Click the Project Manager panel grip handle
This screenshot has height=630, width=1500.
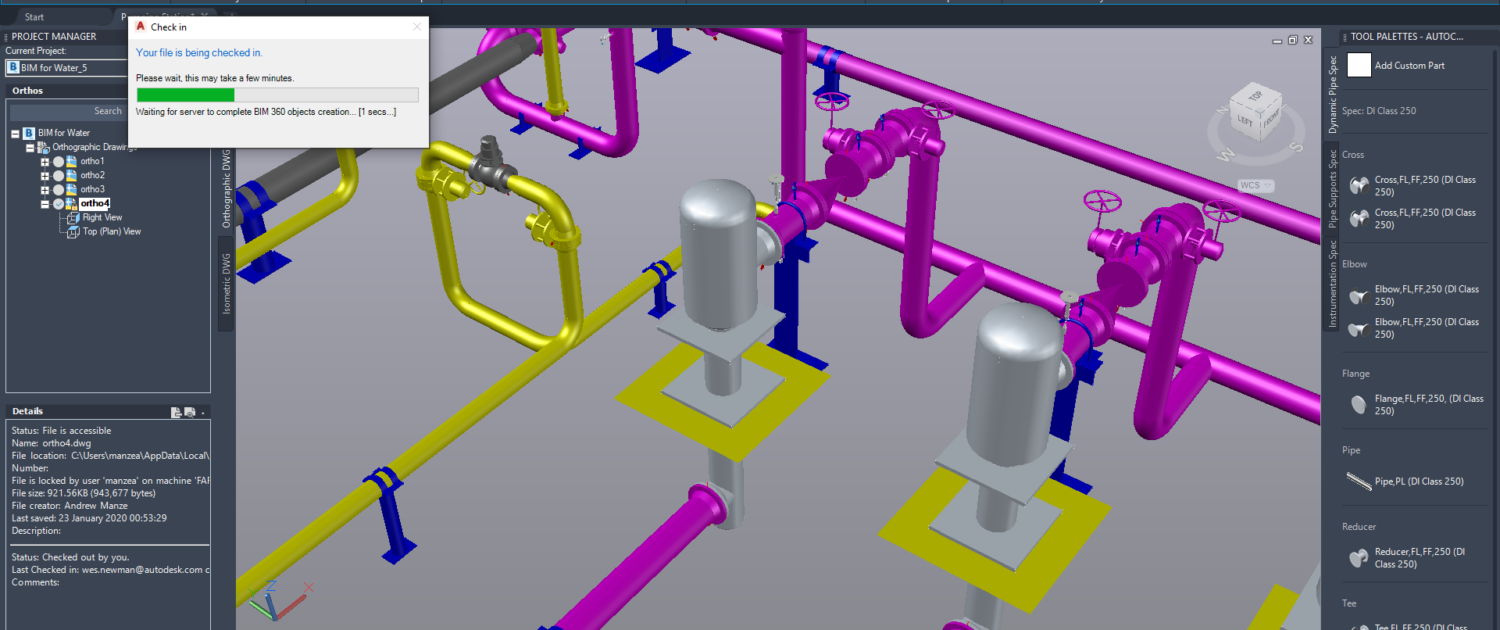coord(6,37)
